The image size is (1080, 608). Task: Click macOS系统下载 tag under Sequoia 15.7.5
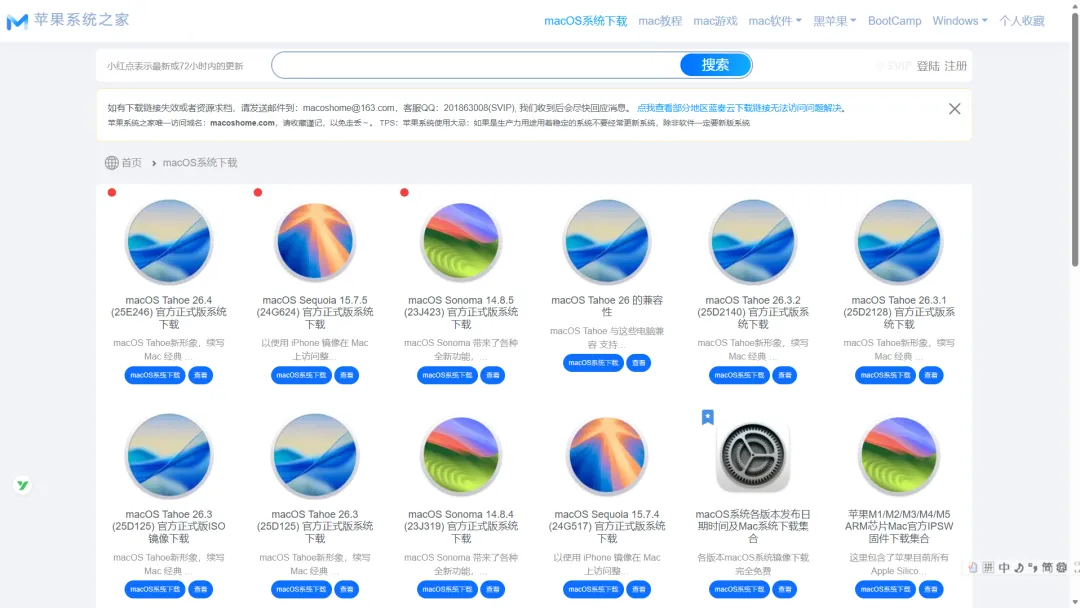click(x=301, y=375)
